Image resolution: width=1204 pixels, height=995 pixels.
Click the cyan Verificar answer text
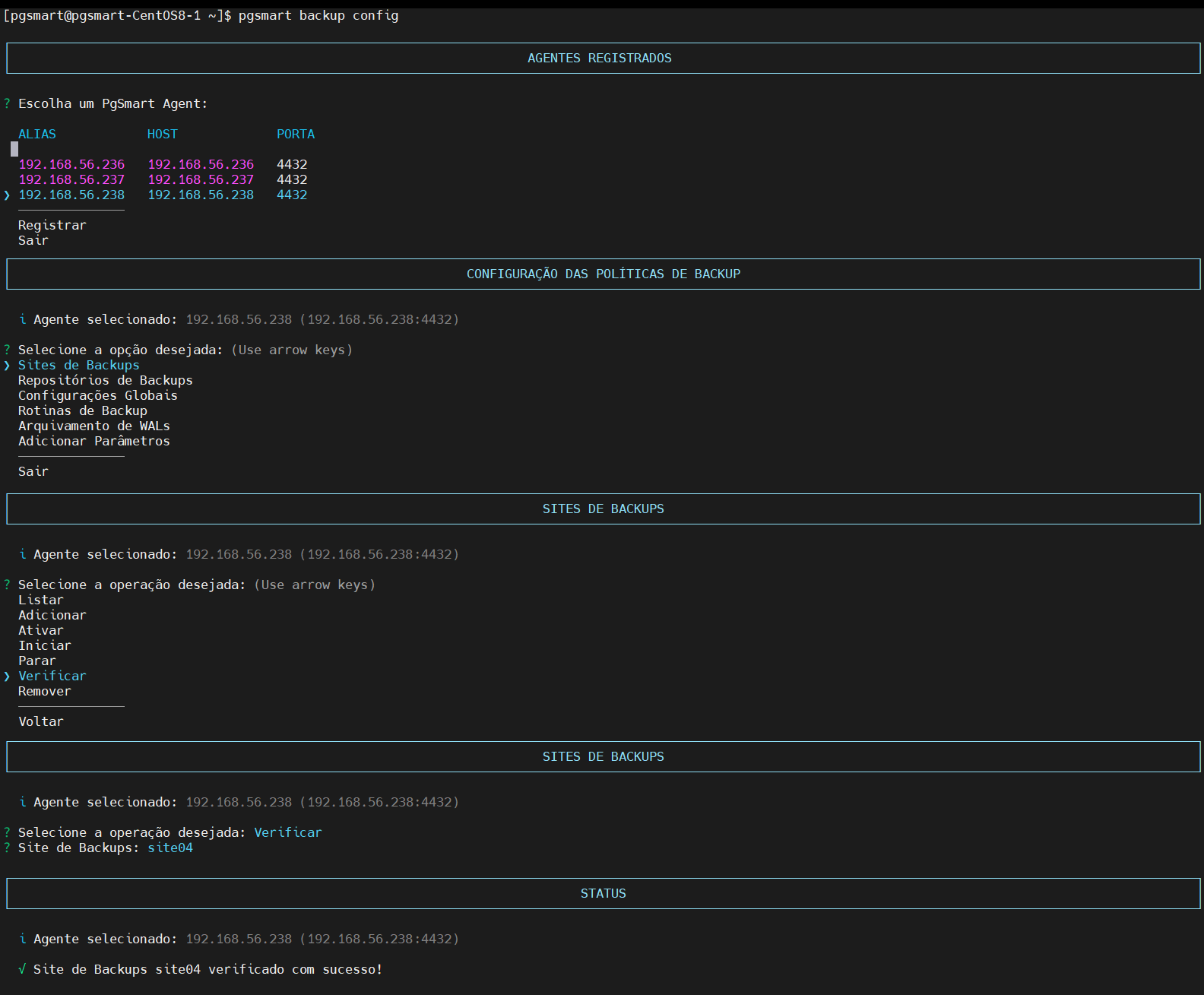coord(288,832)
